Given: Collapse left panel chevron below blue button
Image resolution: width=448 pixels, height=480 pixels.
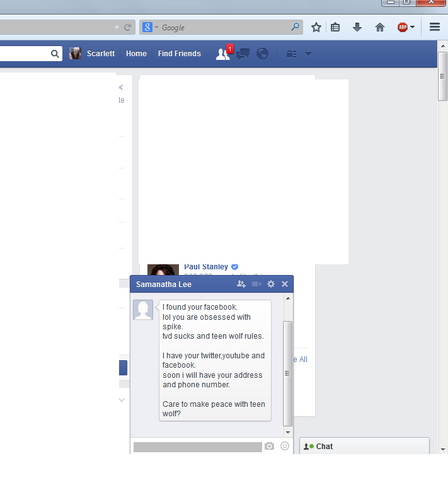Looking at the screenshot, I should [x=122, y=400].
